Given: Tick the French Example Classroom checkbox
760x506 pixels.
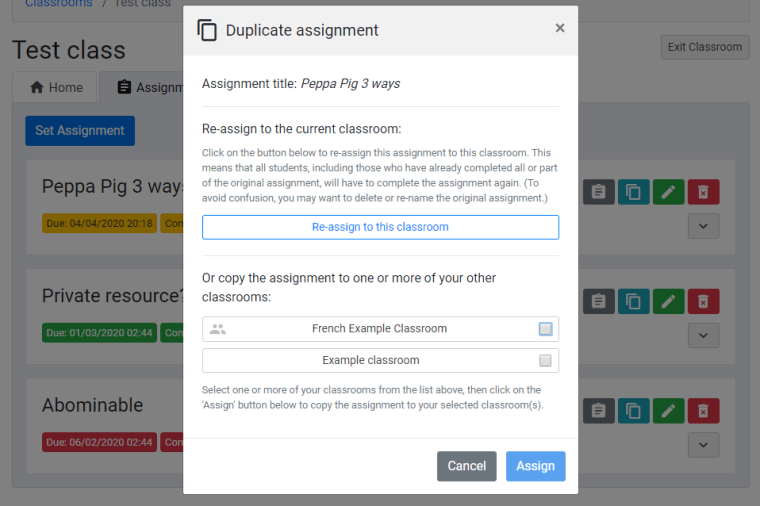Looking at the screenshot, I should point(545,329).
